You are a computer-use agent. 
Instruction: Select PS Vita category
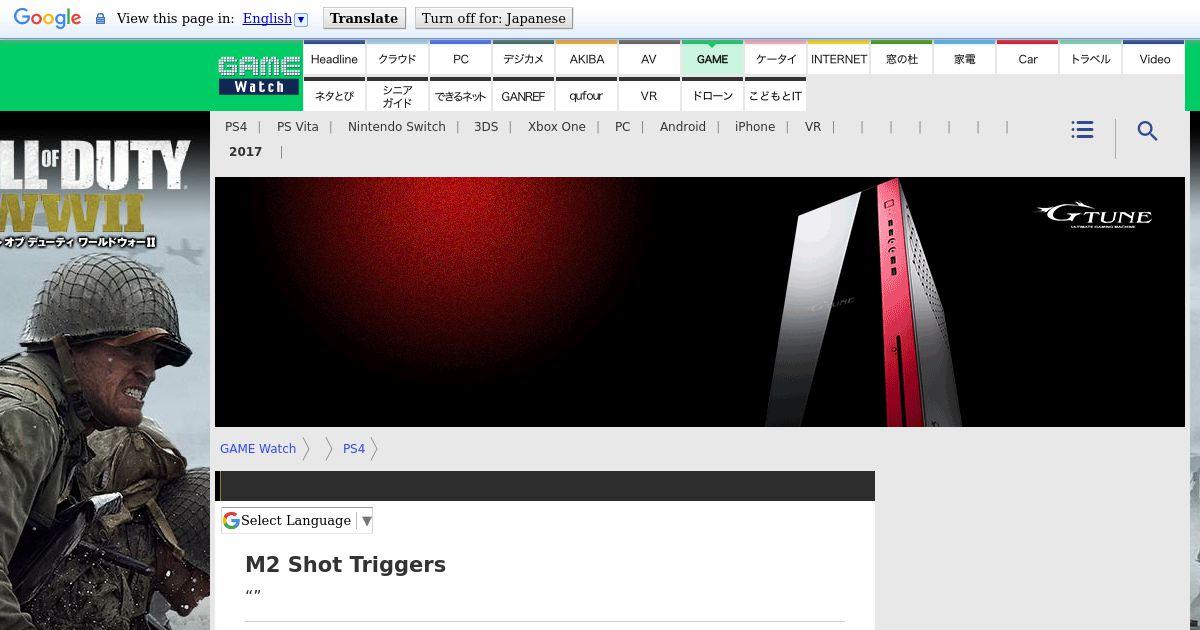pyautogui.click(x=298, y=127)
